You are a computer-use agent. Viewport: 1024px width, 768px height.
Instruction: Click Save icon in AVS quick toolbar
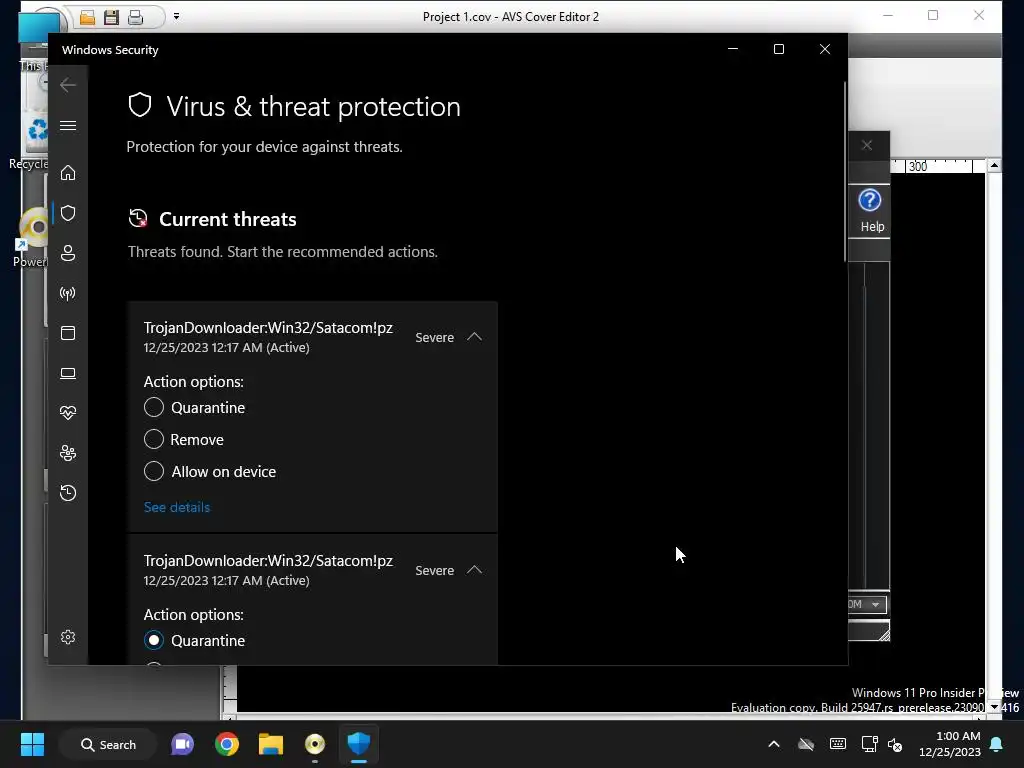tap(112, 18)
